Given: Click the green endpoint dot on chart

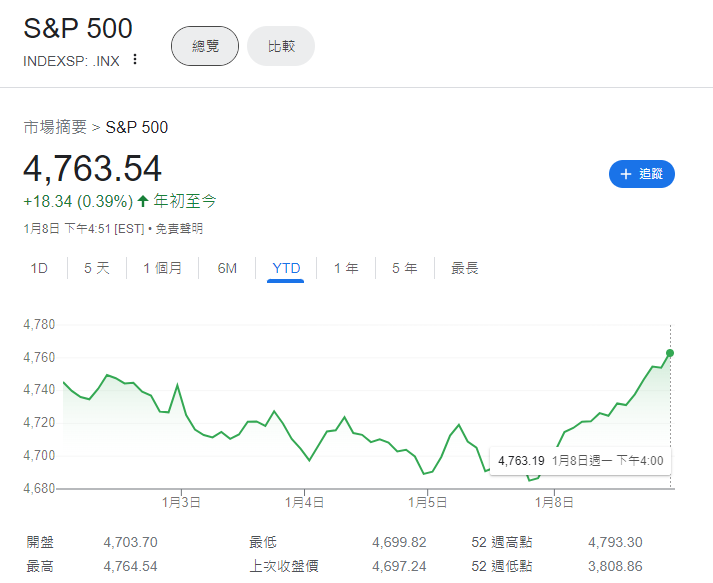Looking at the screenshot, I should click(669, 352).
